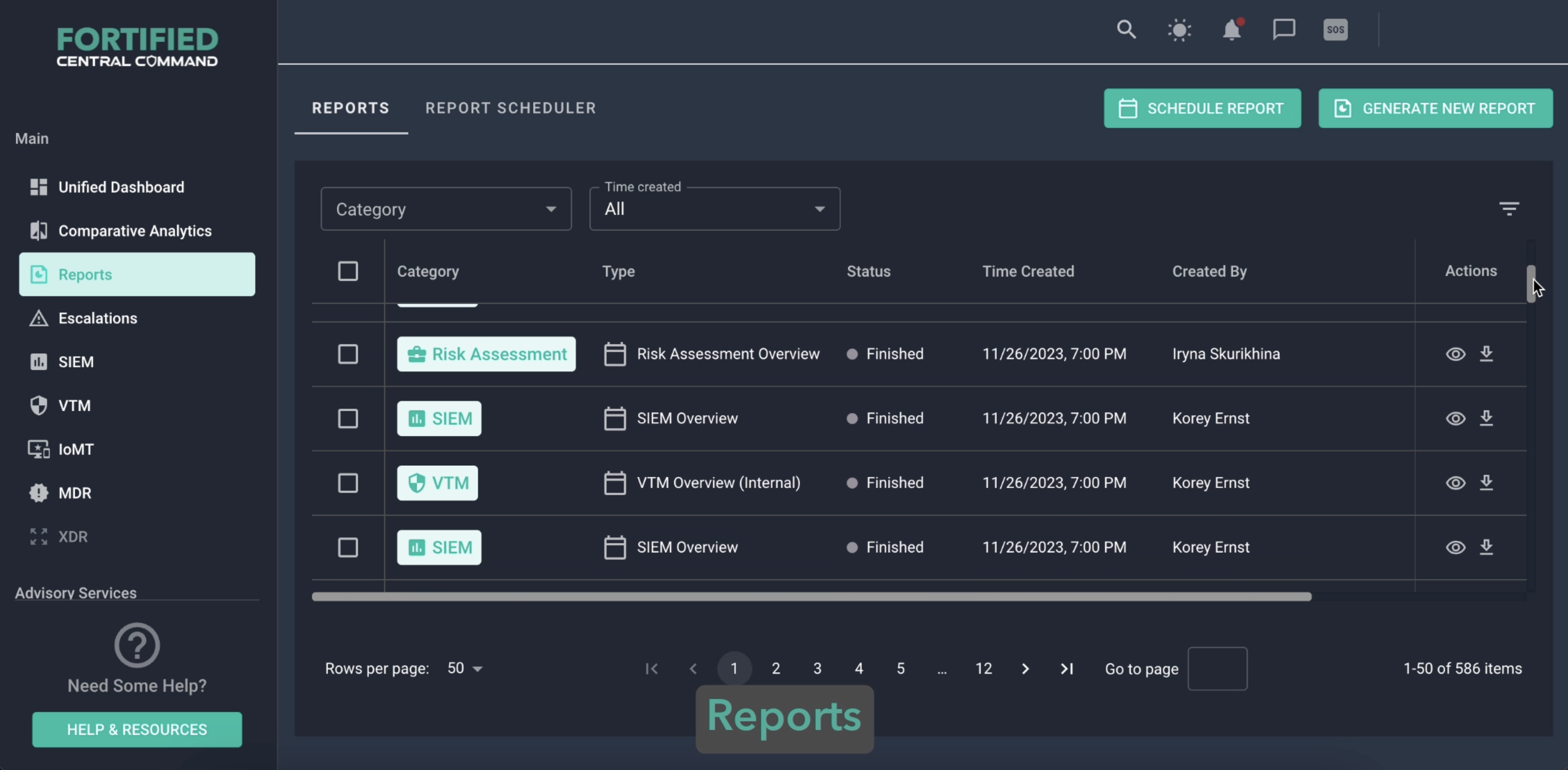The height and width of the screenshot is (770, 1568).
Task: Open Escalations in sidebar
Action: [137, 318]
